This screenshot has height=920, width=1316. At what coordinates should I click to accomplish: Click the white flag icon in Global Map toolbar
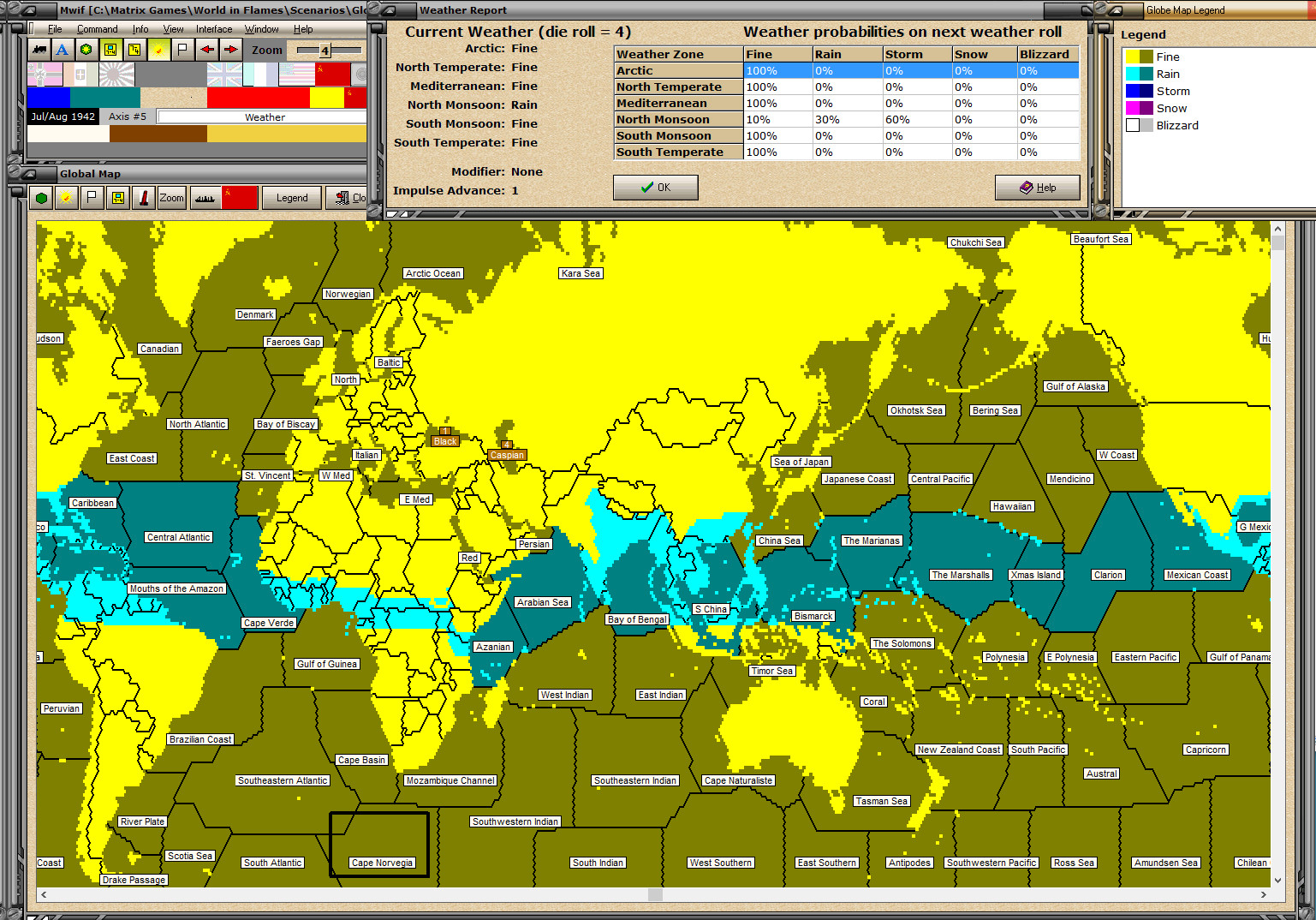point(92,198)
